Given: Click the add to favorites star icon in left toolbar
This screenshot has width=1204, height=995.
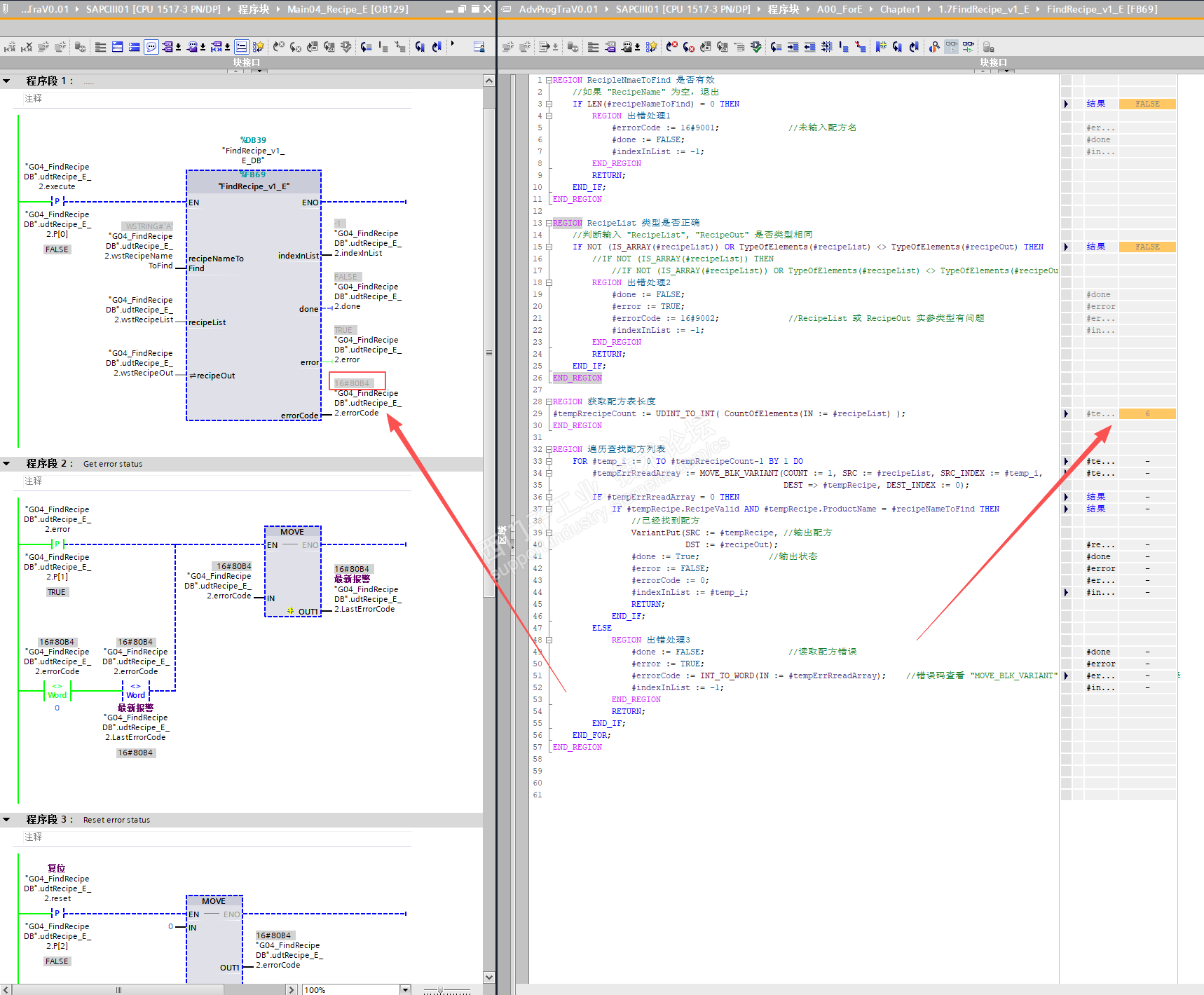Looking at the screenshot, I should pyautogui.click(x=259, y=47).
